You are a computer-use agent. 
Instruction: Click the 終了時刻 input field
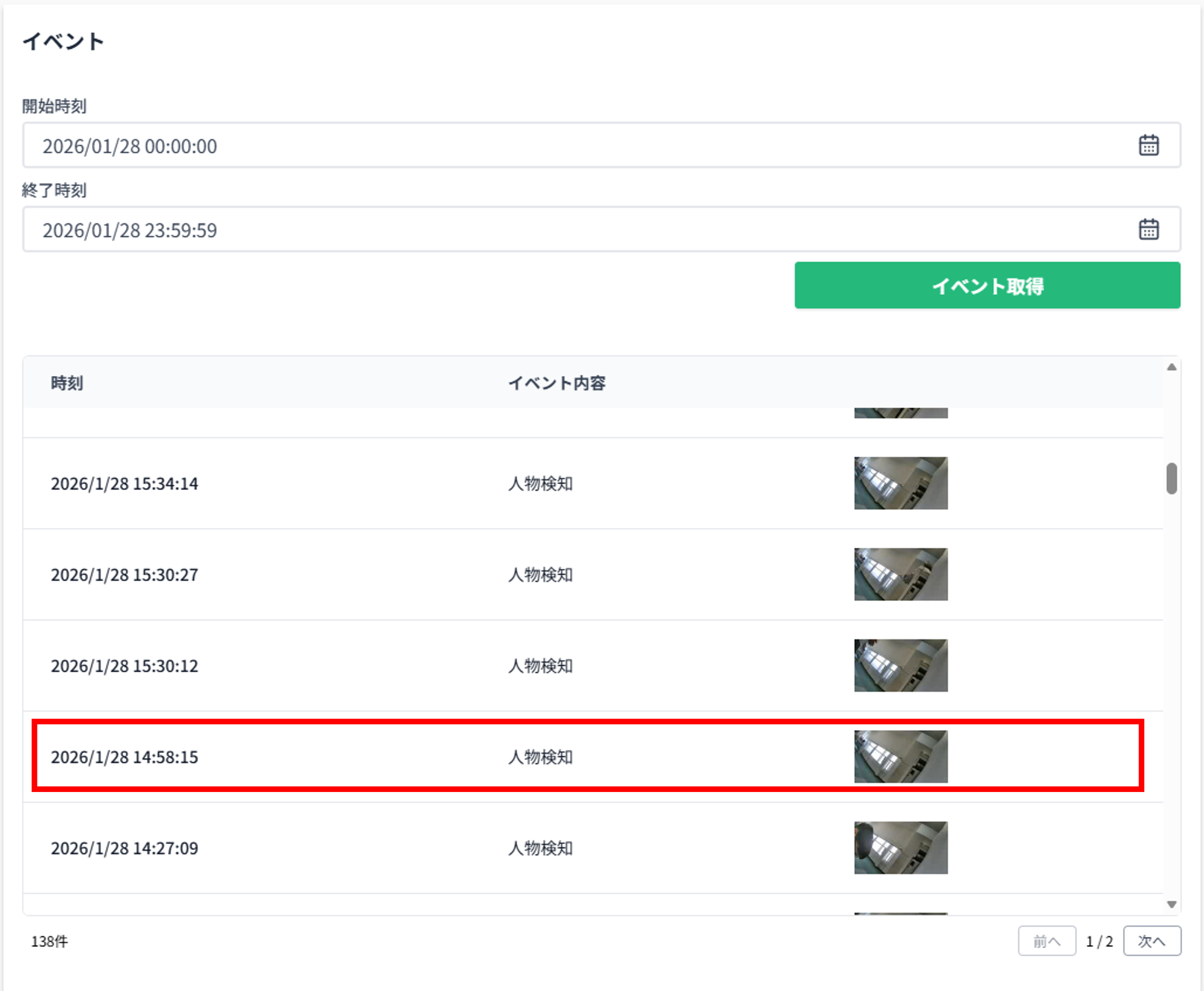tap(571, 229)
